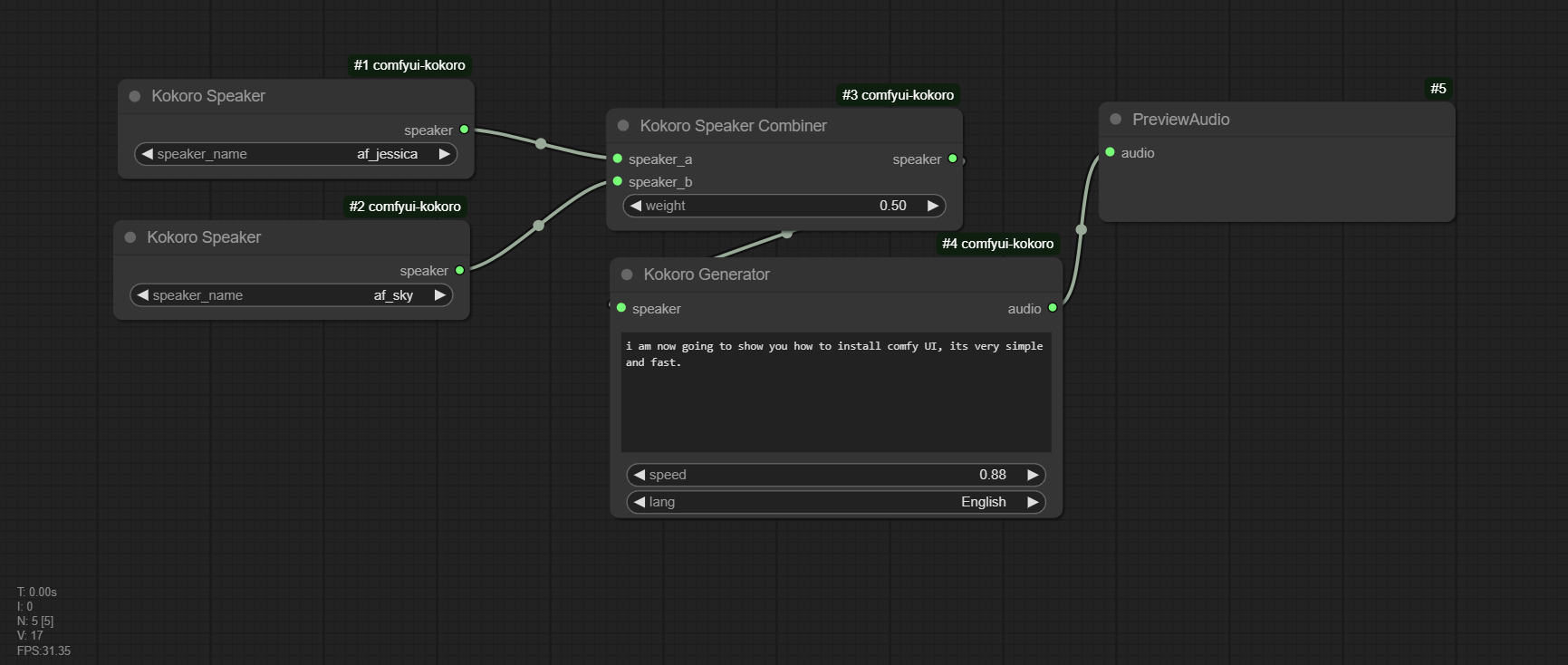Collapse the af_jessica Kokoro Speaker node dot
This screenshot has width=1568, height=665.
click(135, 96)
